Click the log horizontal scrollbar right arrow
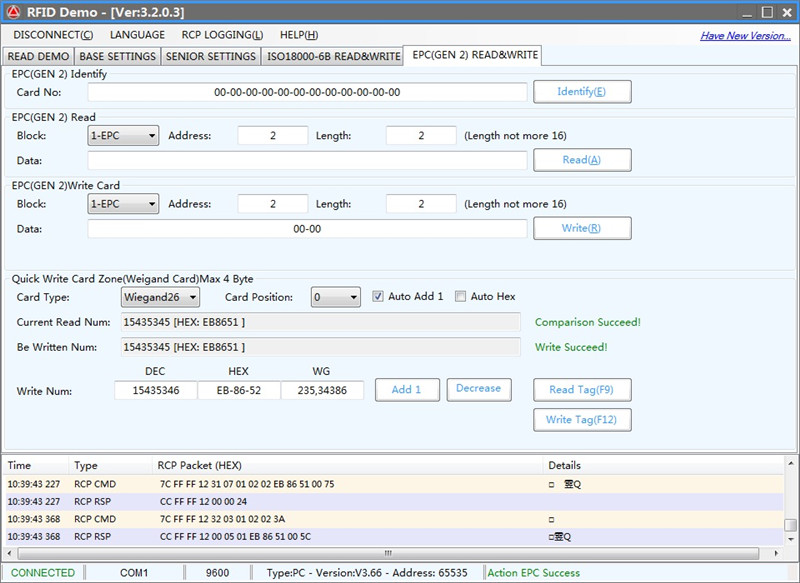Viewport: 800px width, 583px height. coord(777,553)
